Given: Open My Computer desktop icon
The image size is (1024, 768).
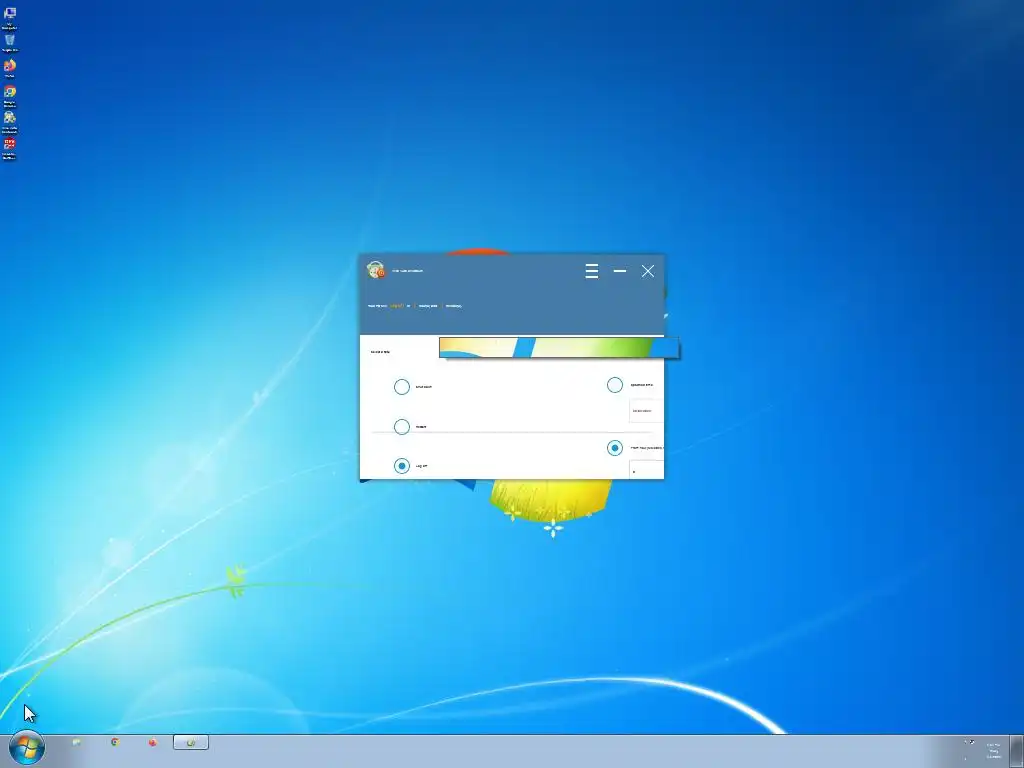Looking at the screenshot, I should [x=10, y=18].
